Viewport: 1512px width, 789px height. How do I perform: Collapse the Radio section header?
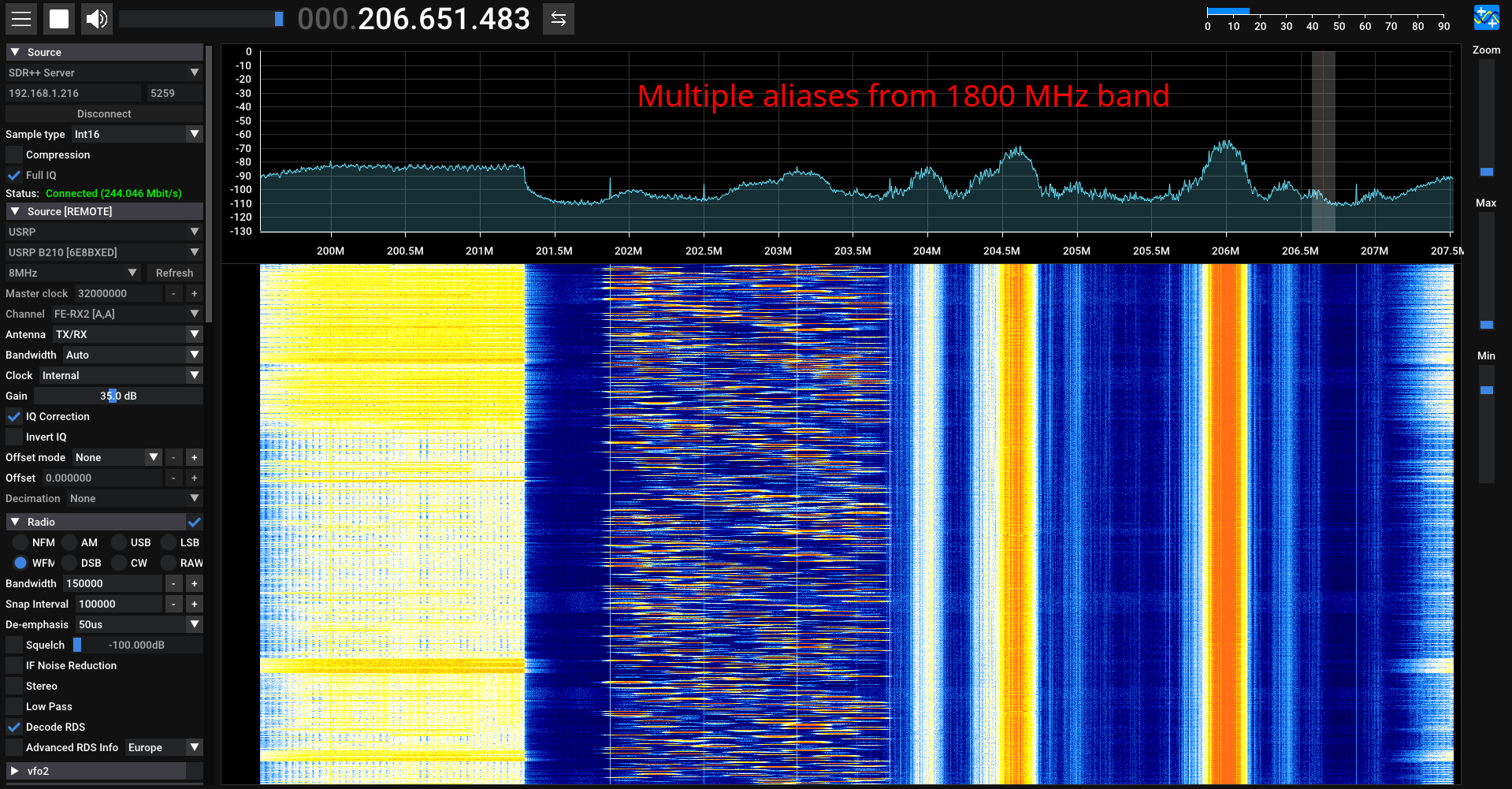[x=95, y=522]
